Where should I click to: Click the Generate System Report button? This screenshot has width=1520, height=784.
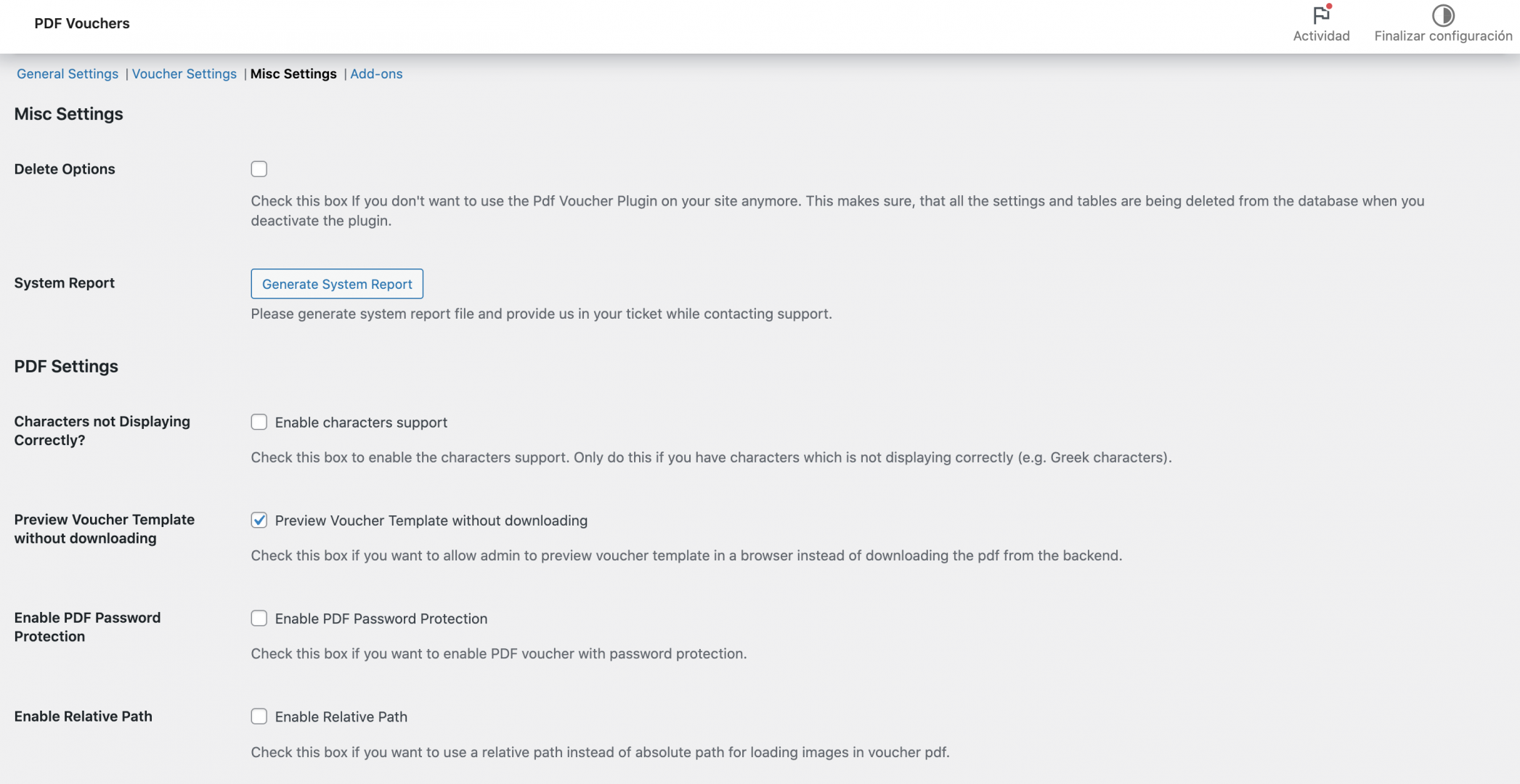coord(337,284)
